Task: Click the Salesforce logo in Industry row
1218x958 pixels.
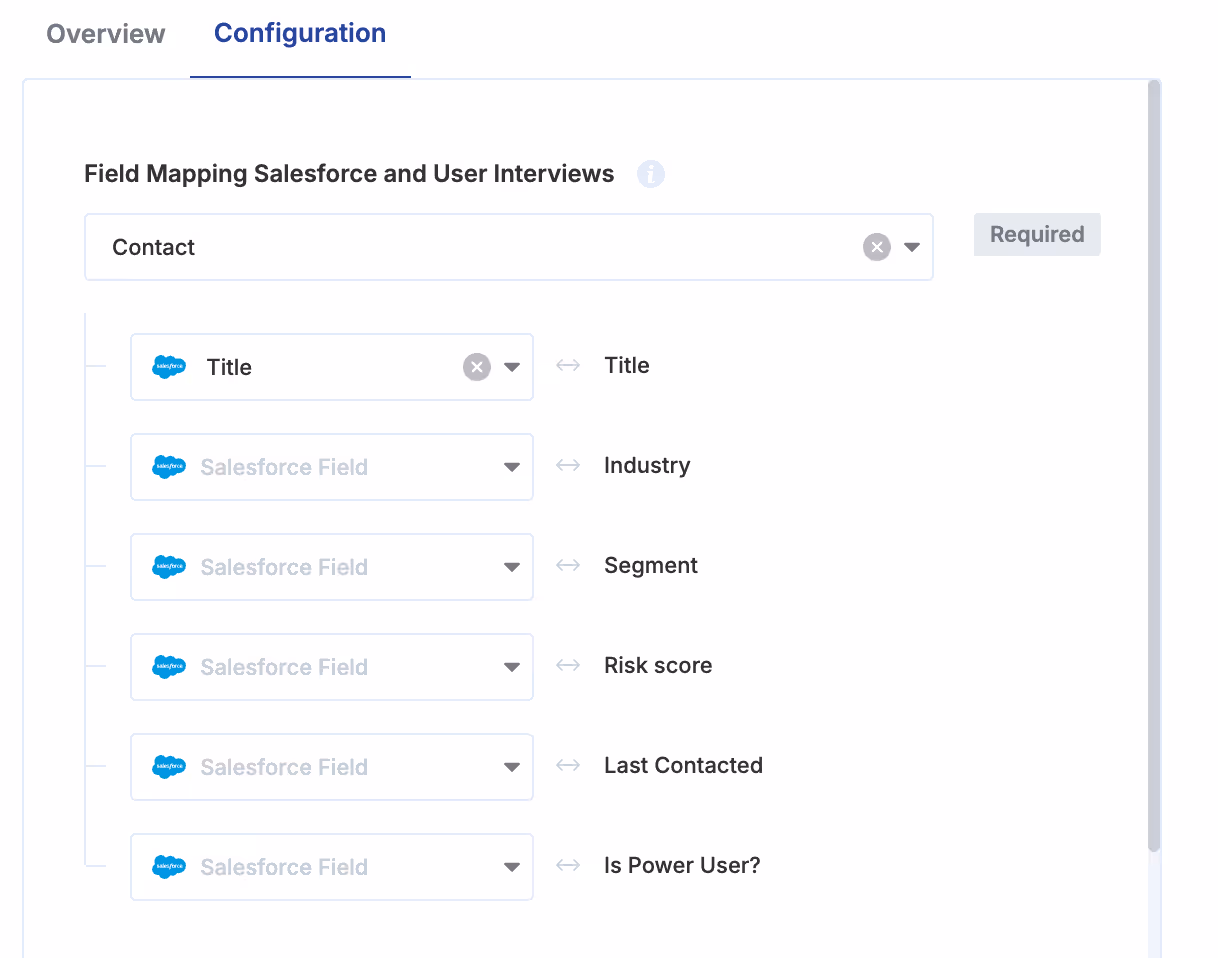Action: click(x=169, y=467)
